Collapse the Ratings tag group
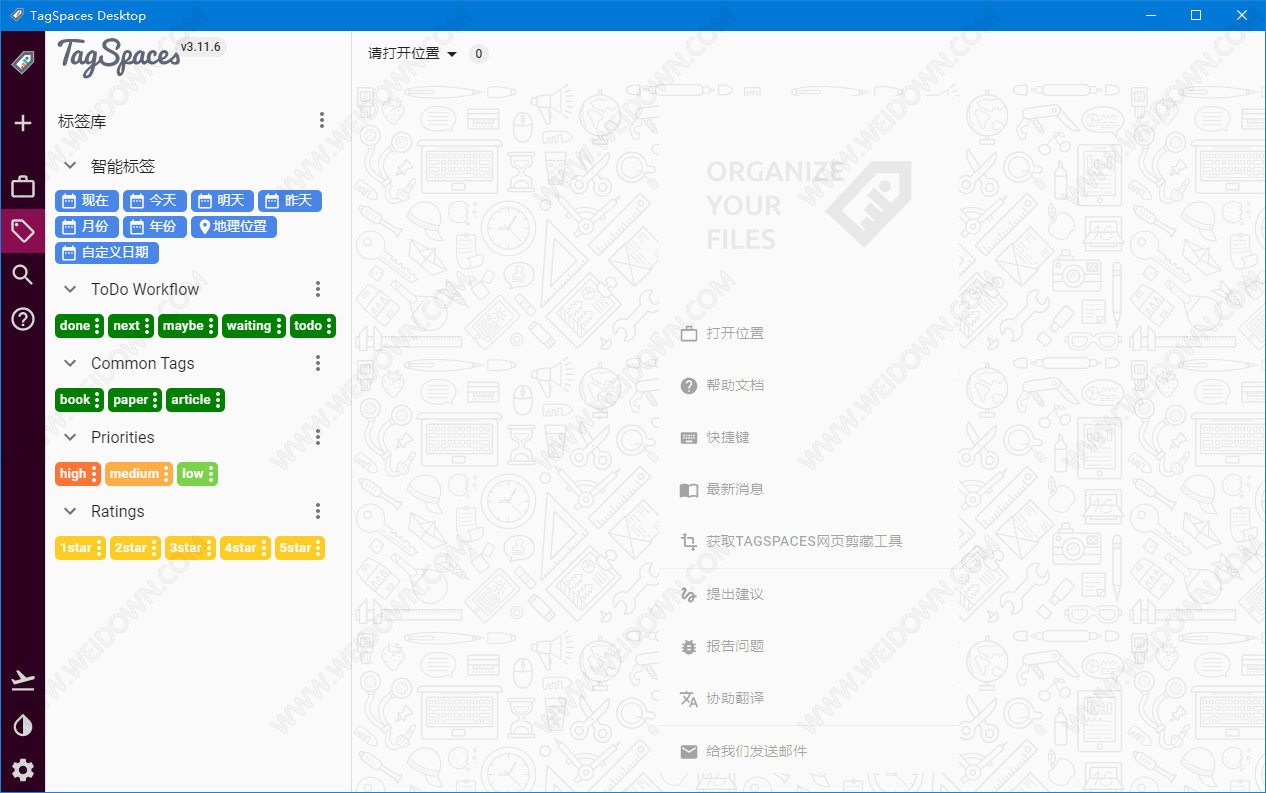This screenshot has width=1266, height=793. (x=70, y=511)
